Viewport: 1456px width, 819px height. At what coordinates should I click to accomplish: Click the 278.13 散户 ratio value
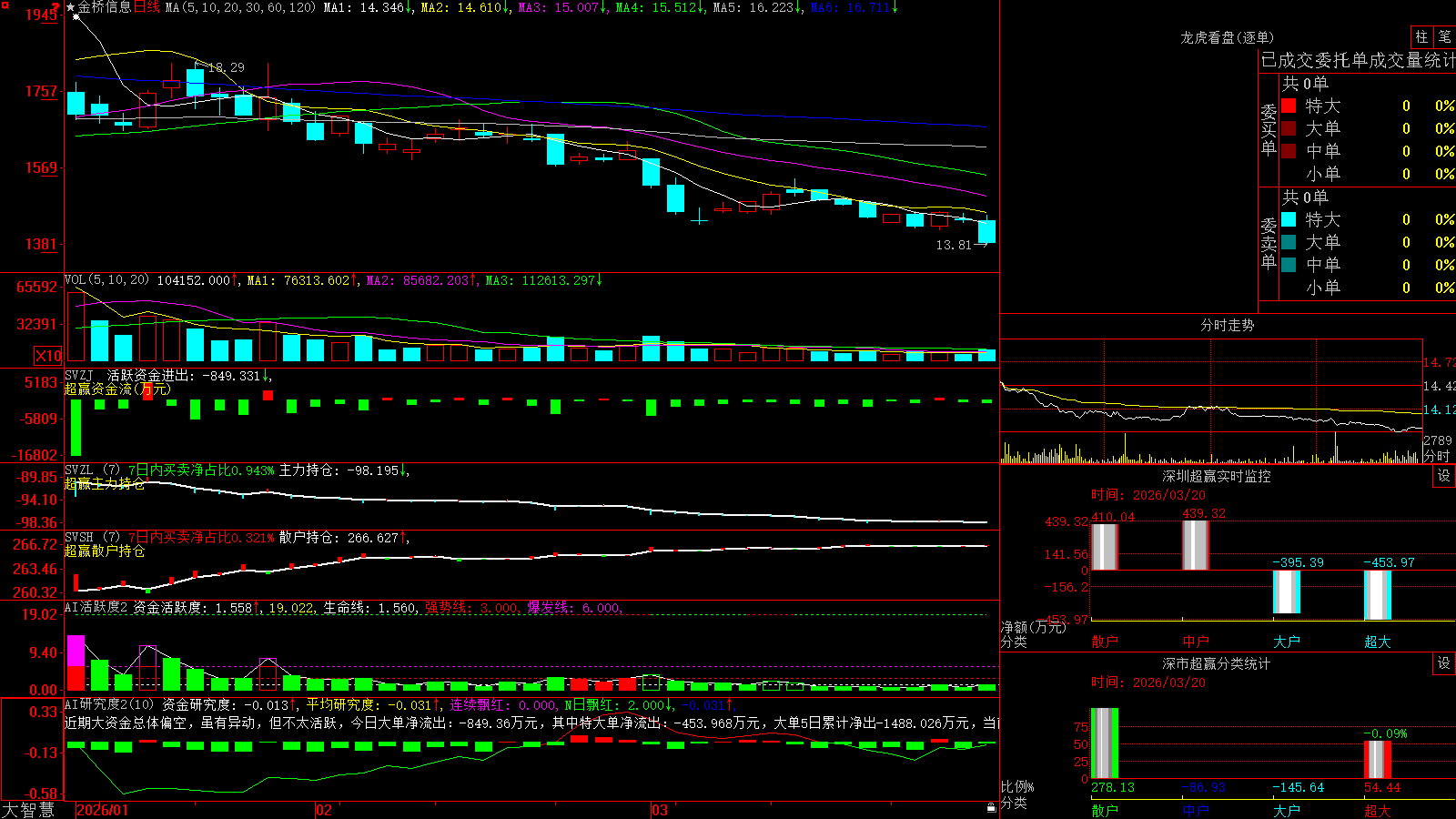coord(1112,787)
